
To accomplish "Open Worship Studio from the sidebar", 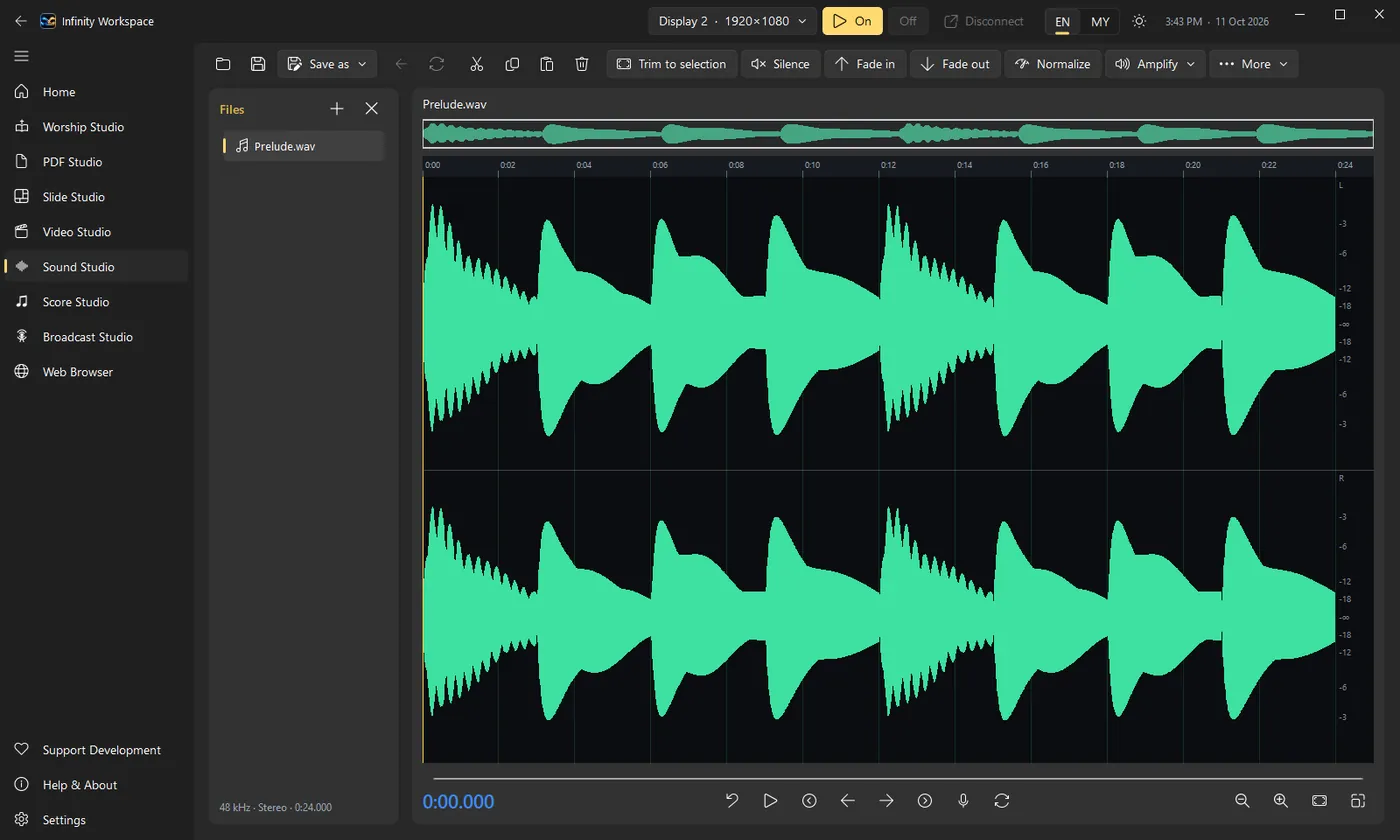I will (96, 127).
